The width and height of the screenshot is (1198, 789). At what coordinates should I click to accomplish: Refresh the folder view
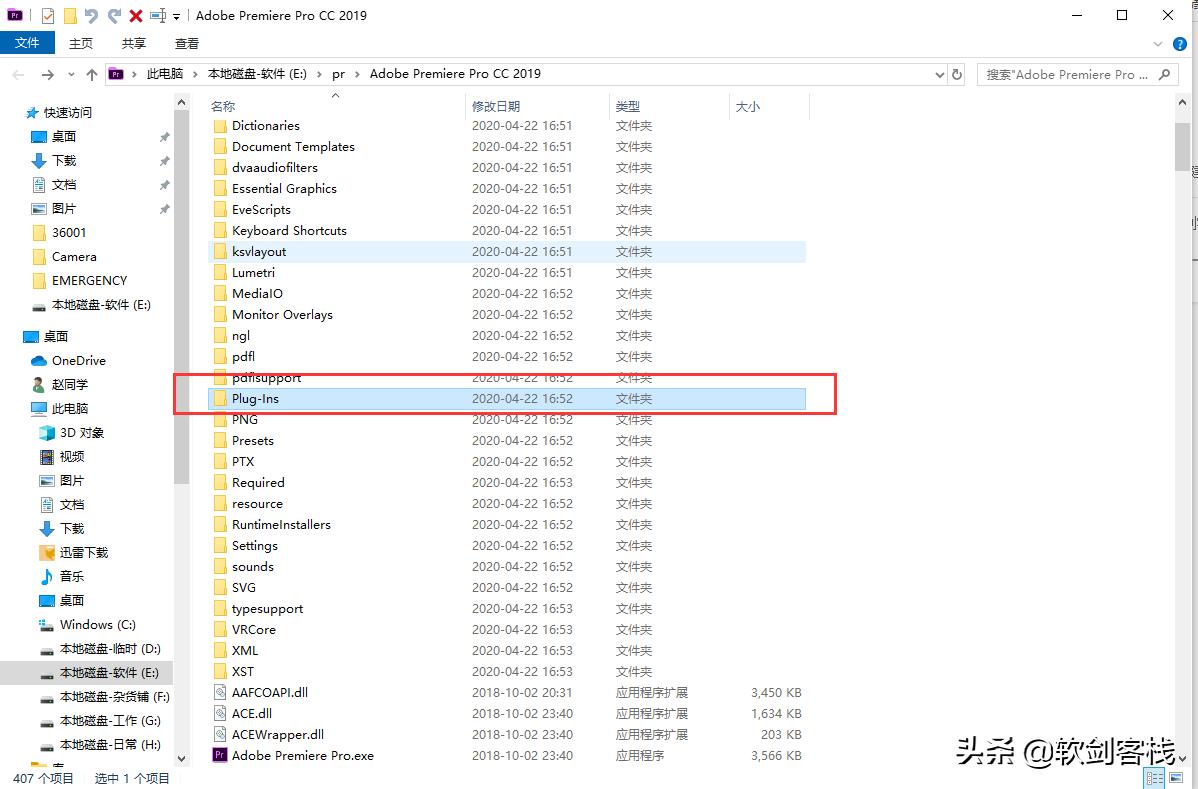tap(957, 75)
